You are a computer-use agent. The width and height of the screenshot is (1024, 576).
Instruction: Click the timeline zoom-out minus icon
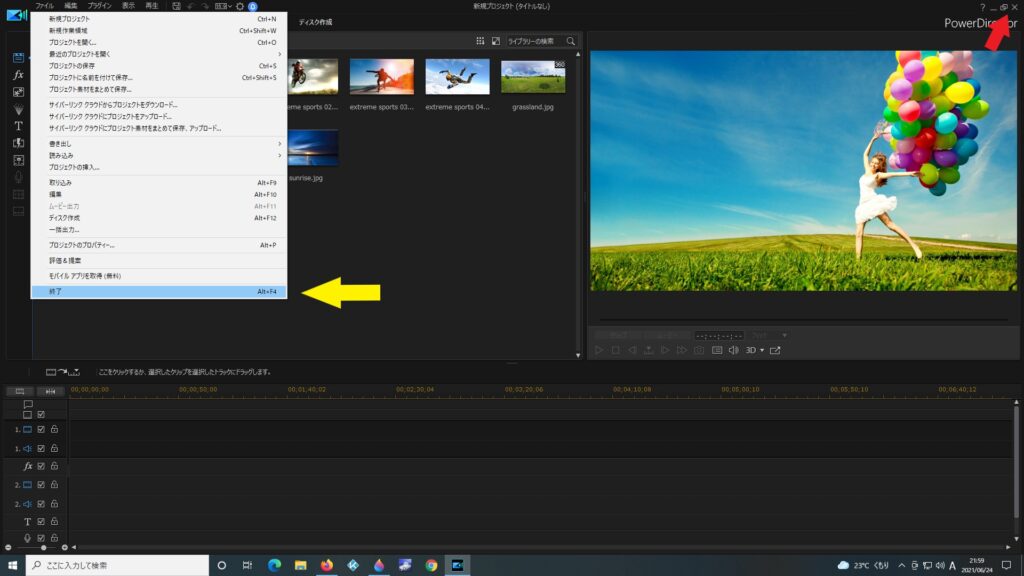click(8, 547)
